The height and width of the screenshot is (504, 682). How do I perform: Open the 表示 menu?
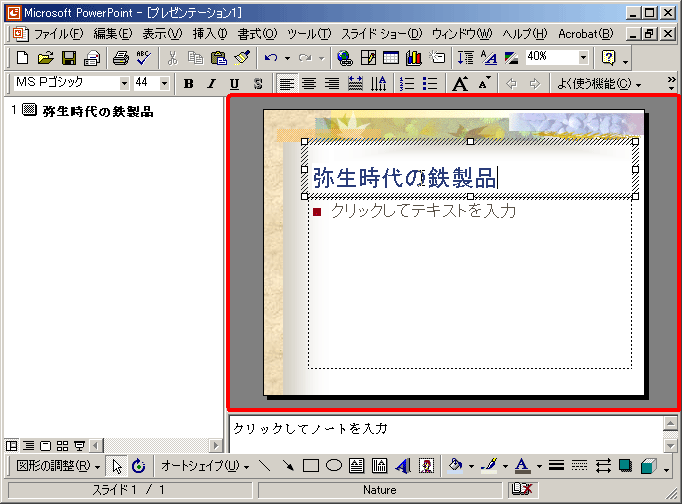click(162, 34)
